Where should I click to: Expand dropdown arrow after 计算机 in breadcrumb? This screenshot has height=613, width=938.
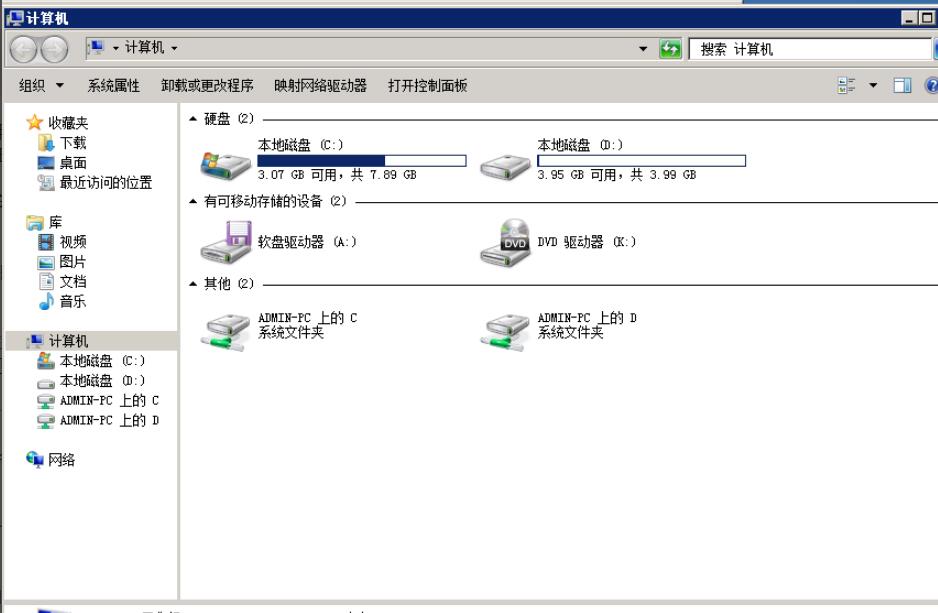click(x=174, y=48)
